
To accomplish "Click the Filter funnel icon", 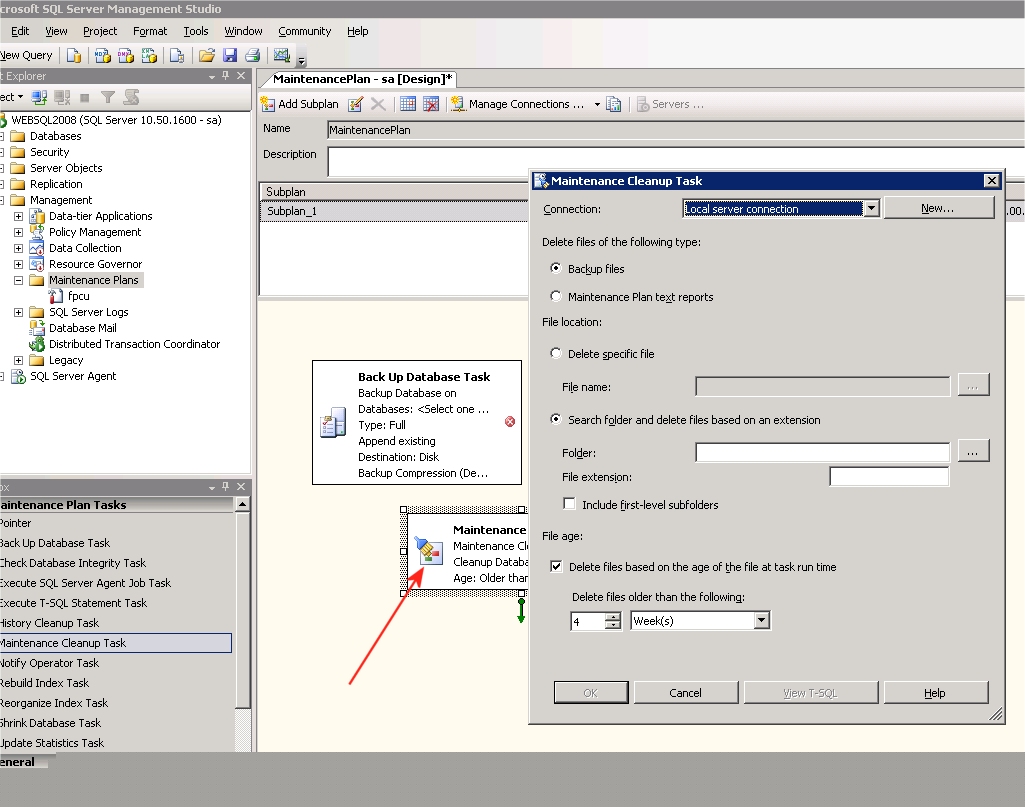I will coord(108,97).
